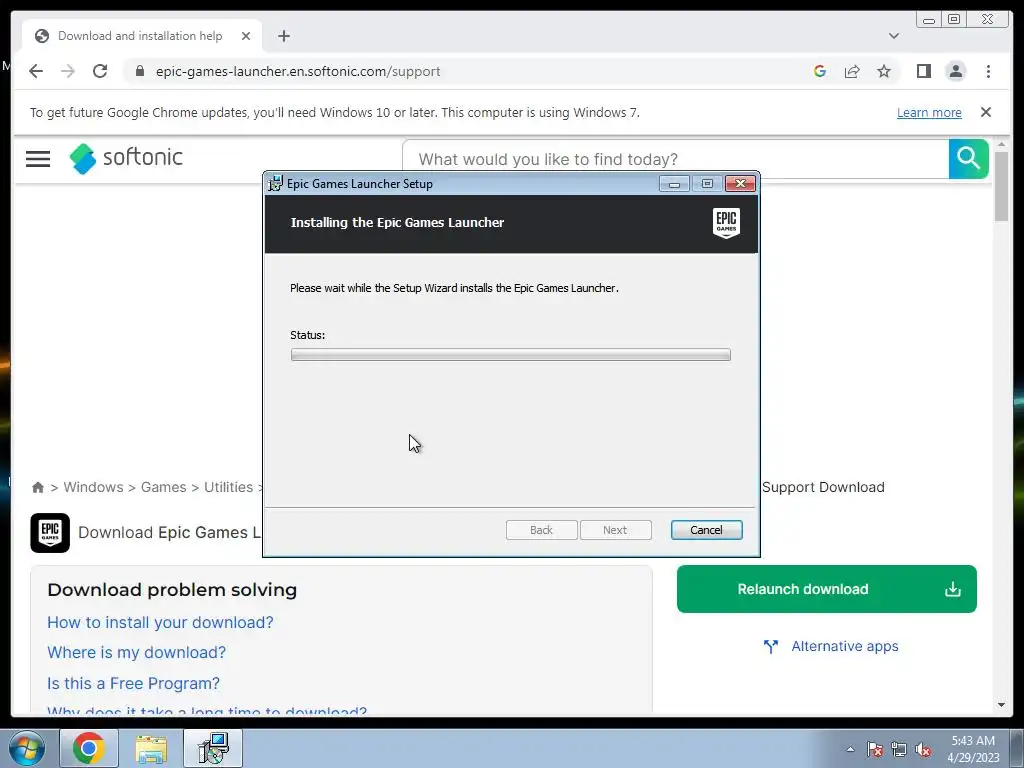Open the Action Center flag icon
Image resolution: width=1024 pixels, height=768 pixels.
coord(874,749)
